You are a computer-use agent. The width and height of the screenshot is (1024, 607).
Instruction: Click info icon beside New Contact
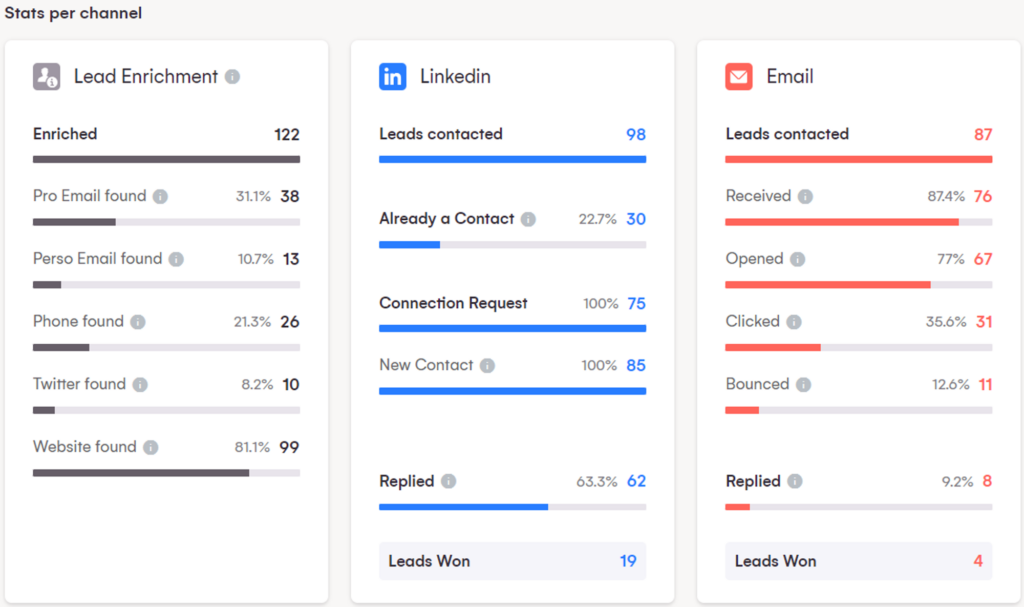487,366
